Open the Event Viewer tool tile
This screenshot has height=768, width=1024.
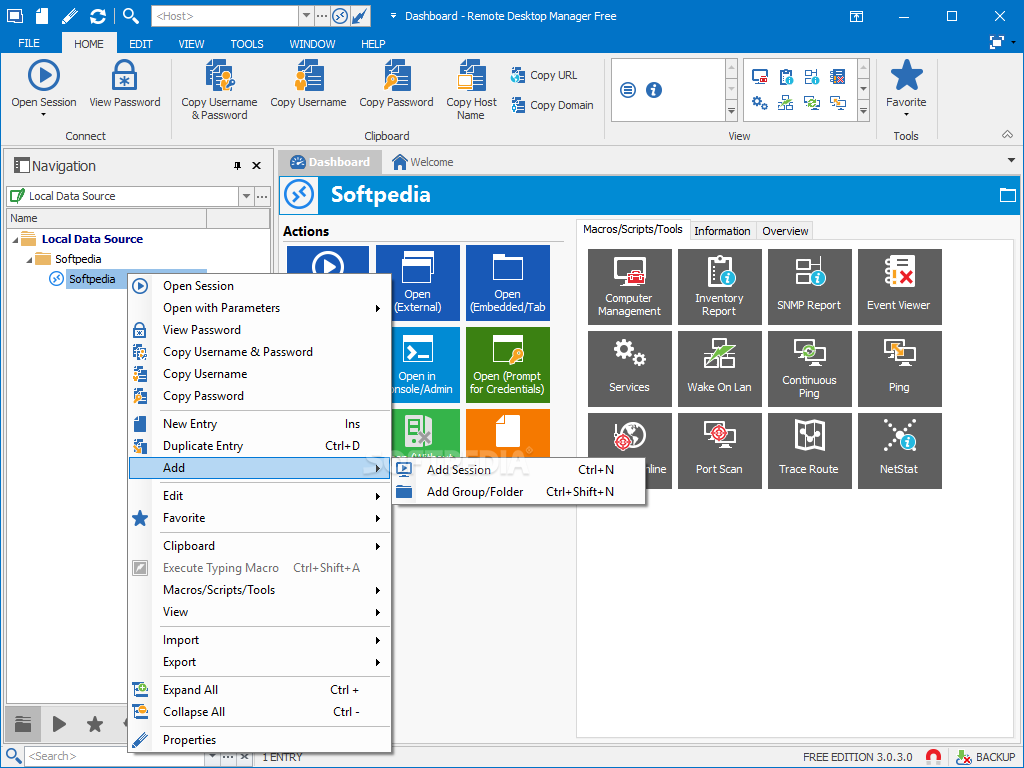pyautogui.click(x=899, y=287)
